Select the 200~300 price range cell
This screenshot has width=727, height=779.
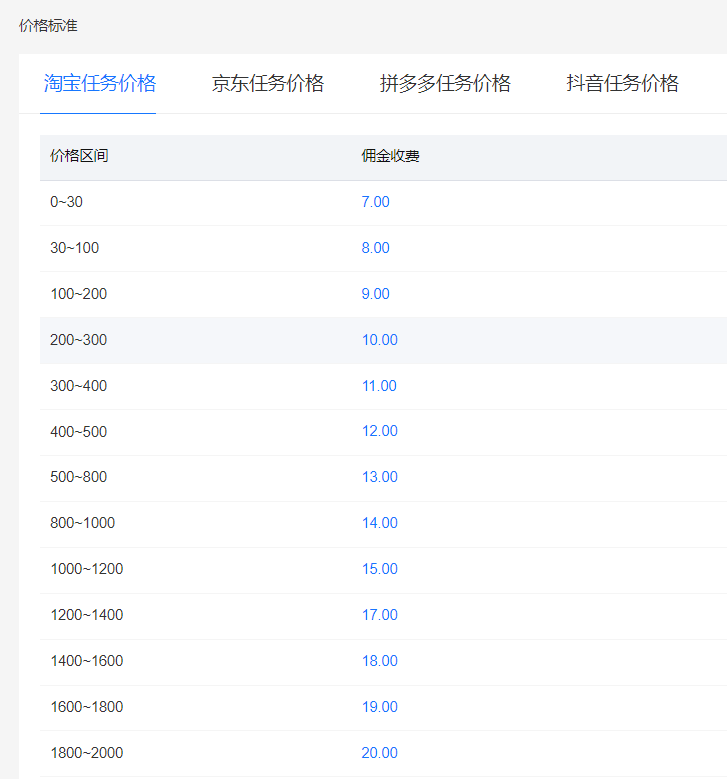coord(79,340)
